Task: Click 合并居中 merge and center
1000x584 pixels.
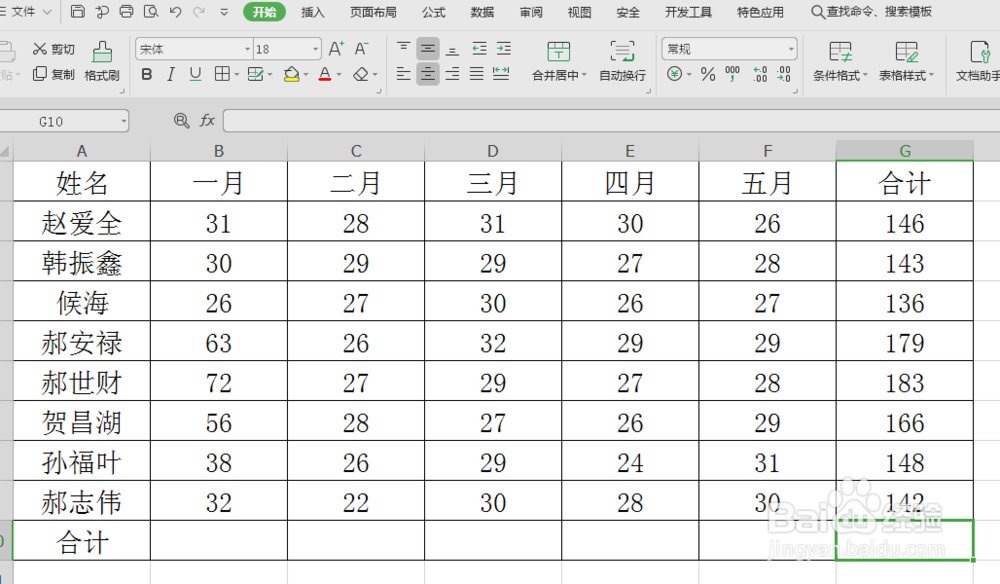Action: 559,62
